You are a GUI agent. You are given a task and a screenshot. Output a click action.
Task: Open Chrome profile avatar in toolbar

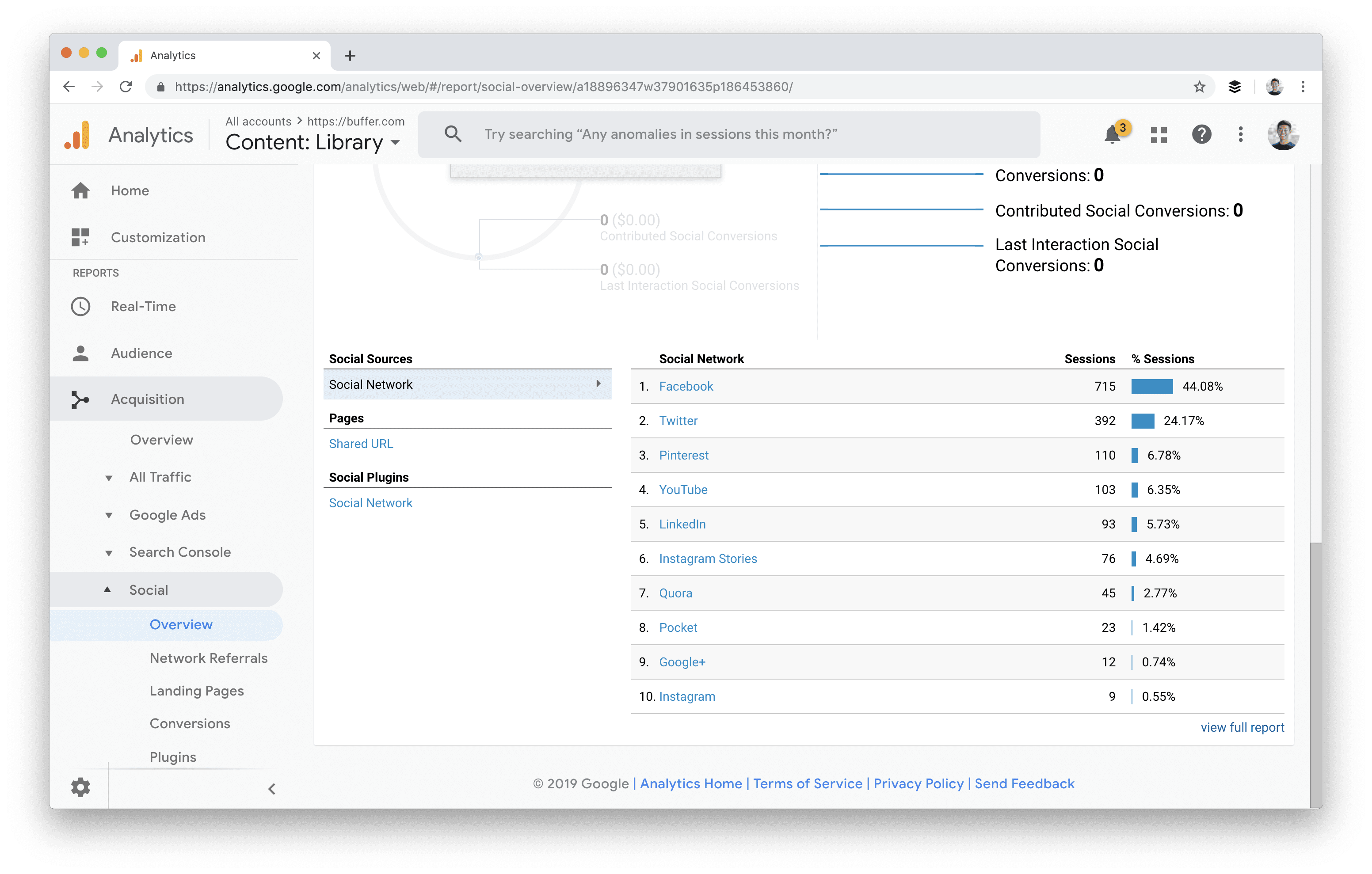click(x=1275, y=87)
